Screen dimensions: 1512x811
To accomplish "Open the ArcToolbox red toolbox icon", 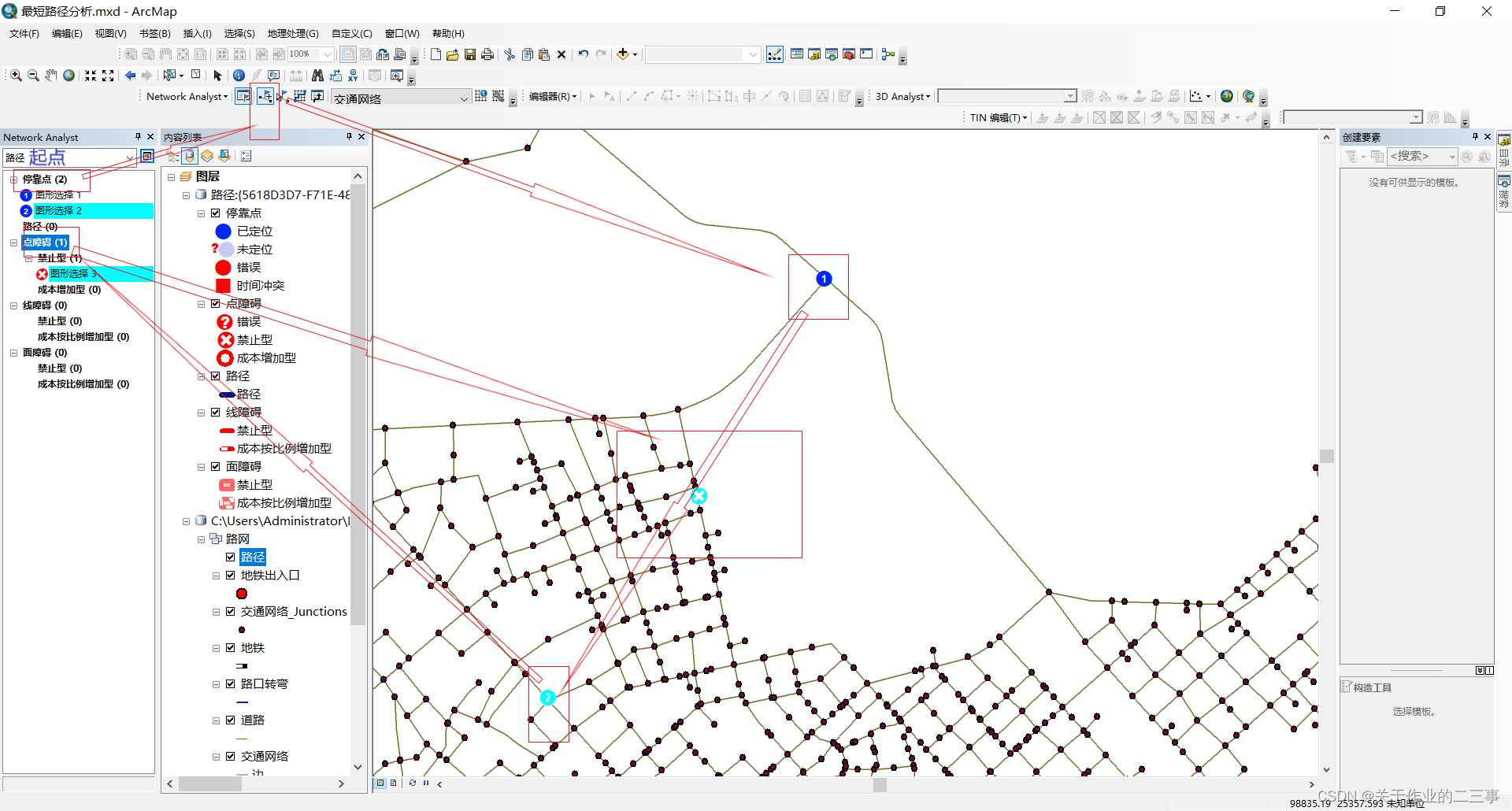I will click(849, 54).
